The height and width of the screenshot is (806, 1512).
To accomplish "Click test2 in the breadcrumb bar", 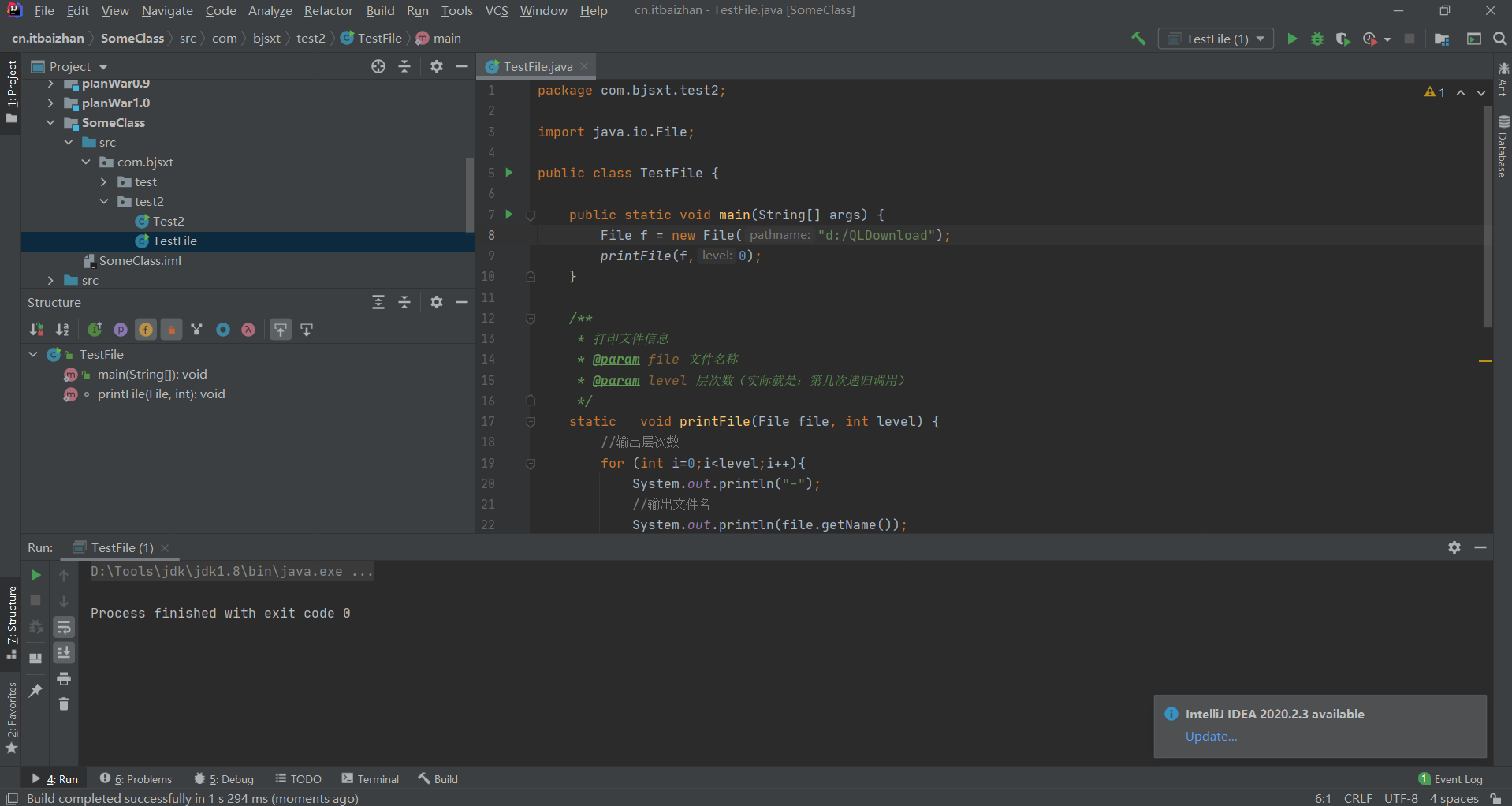I will 311,38.
